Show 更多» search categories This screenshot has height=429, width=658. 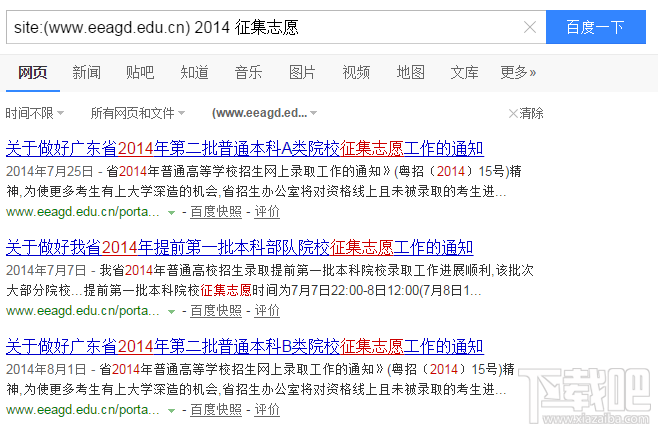coord(518,72)
